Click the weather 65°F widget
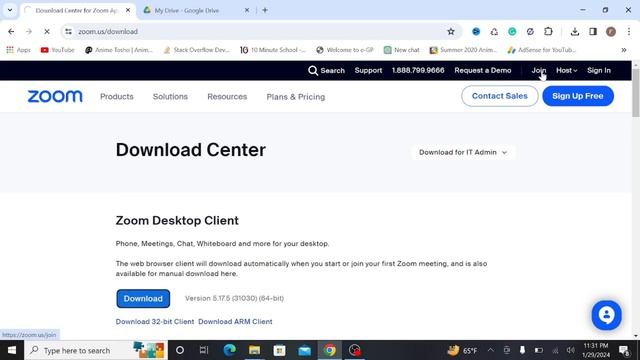 coord(462,350)
